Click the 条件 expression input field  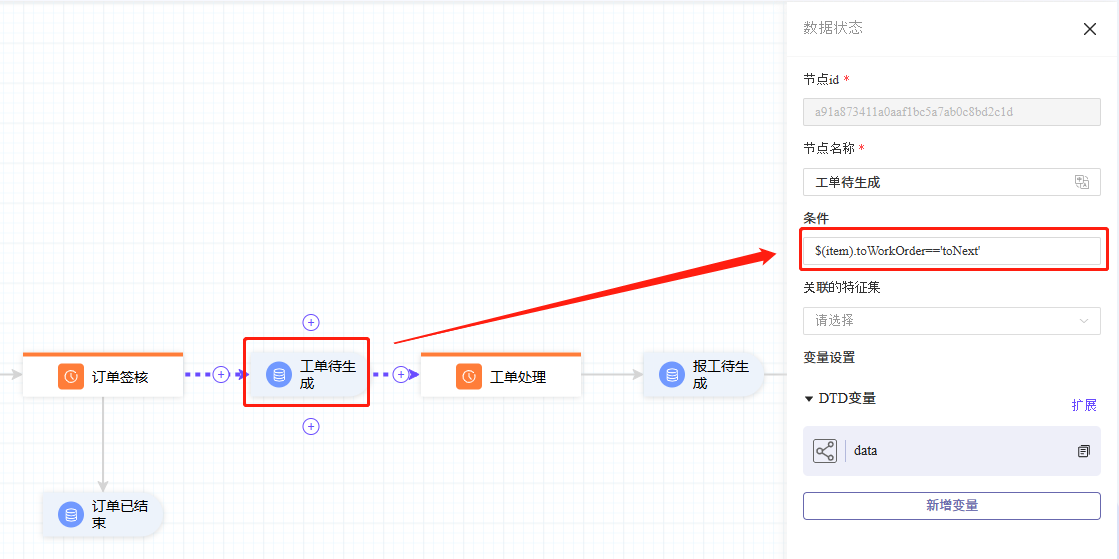click(x=952, y=251)
